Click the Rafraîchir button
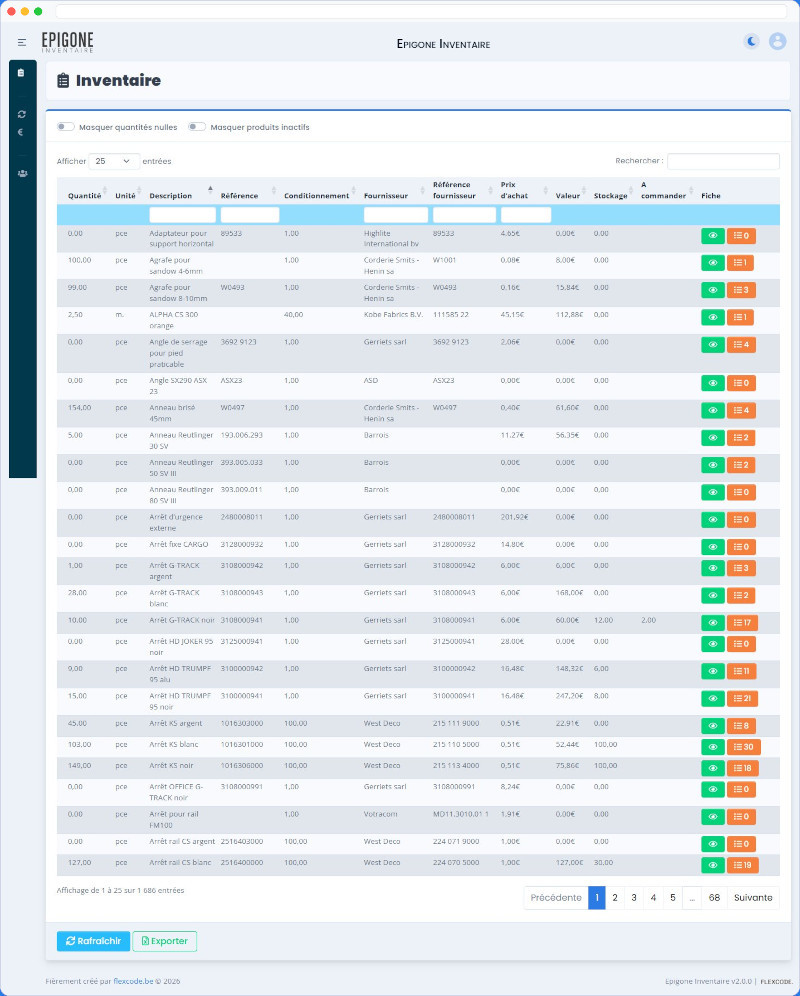 [x=93, y=941]
